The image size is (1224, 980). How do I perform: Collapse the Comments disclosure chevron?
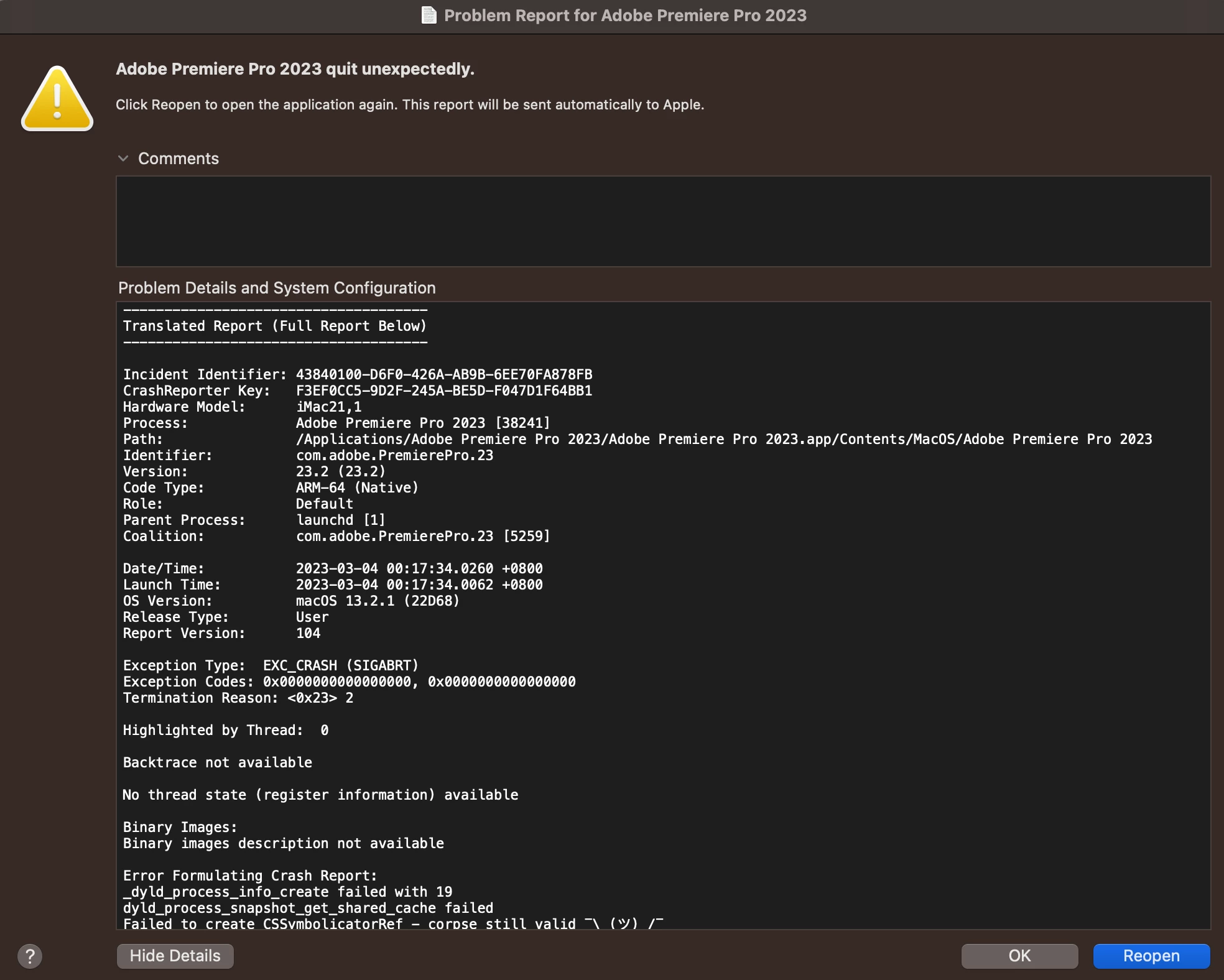point(123,159)
